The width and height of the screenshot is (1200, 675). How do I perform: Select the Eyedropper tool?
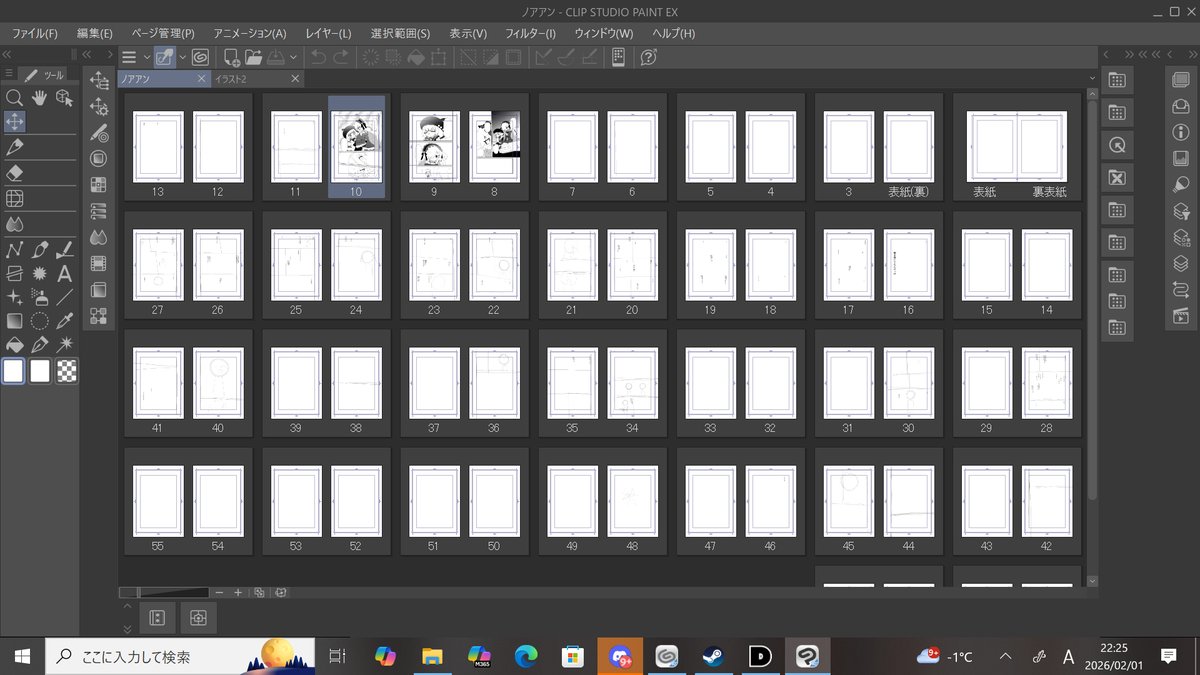coord(65,321)
